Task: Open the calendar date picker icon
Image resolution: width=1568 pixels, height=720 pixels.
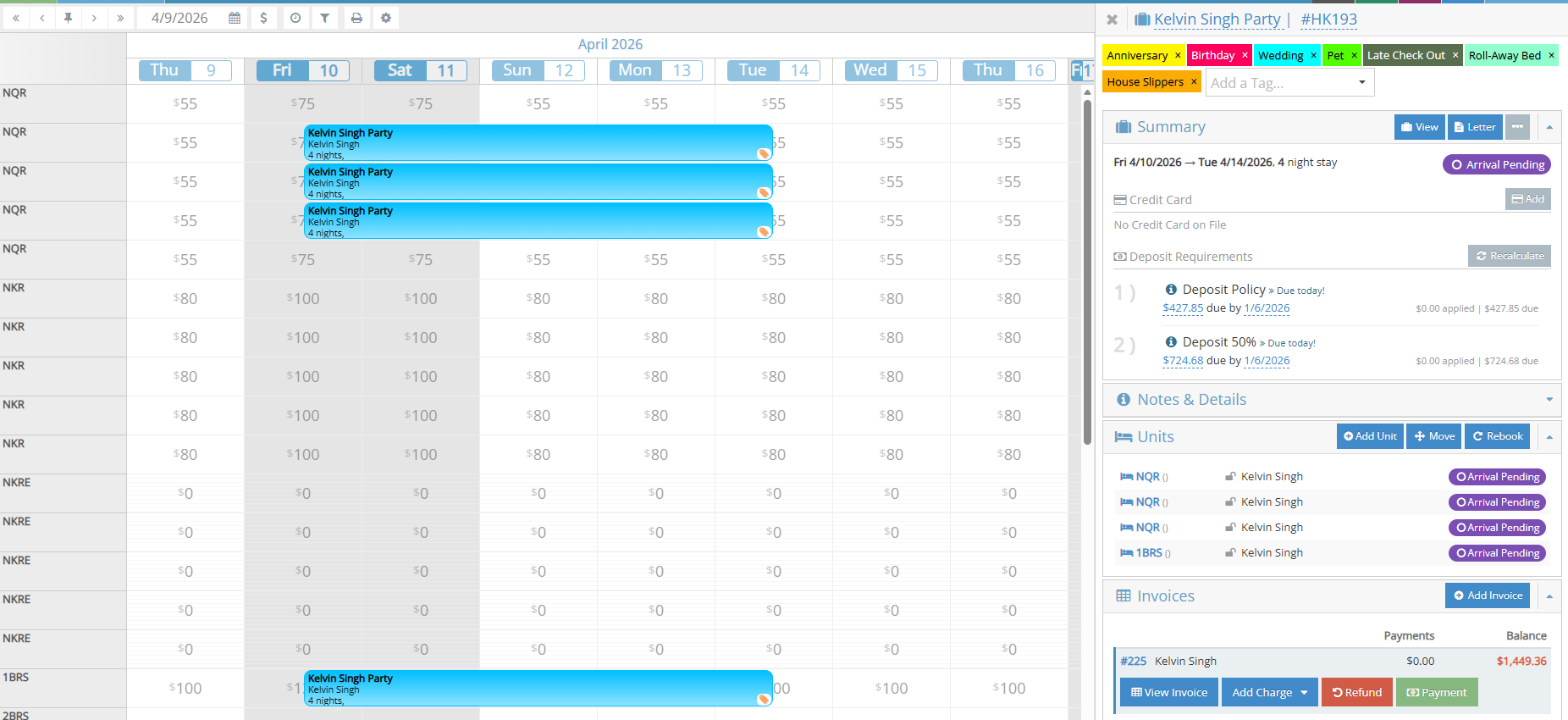Action: [x=235, y=18]
